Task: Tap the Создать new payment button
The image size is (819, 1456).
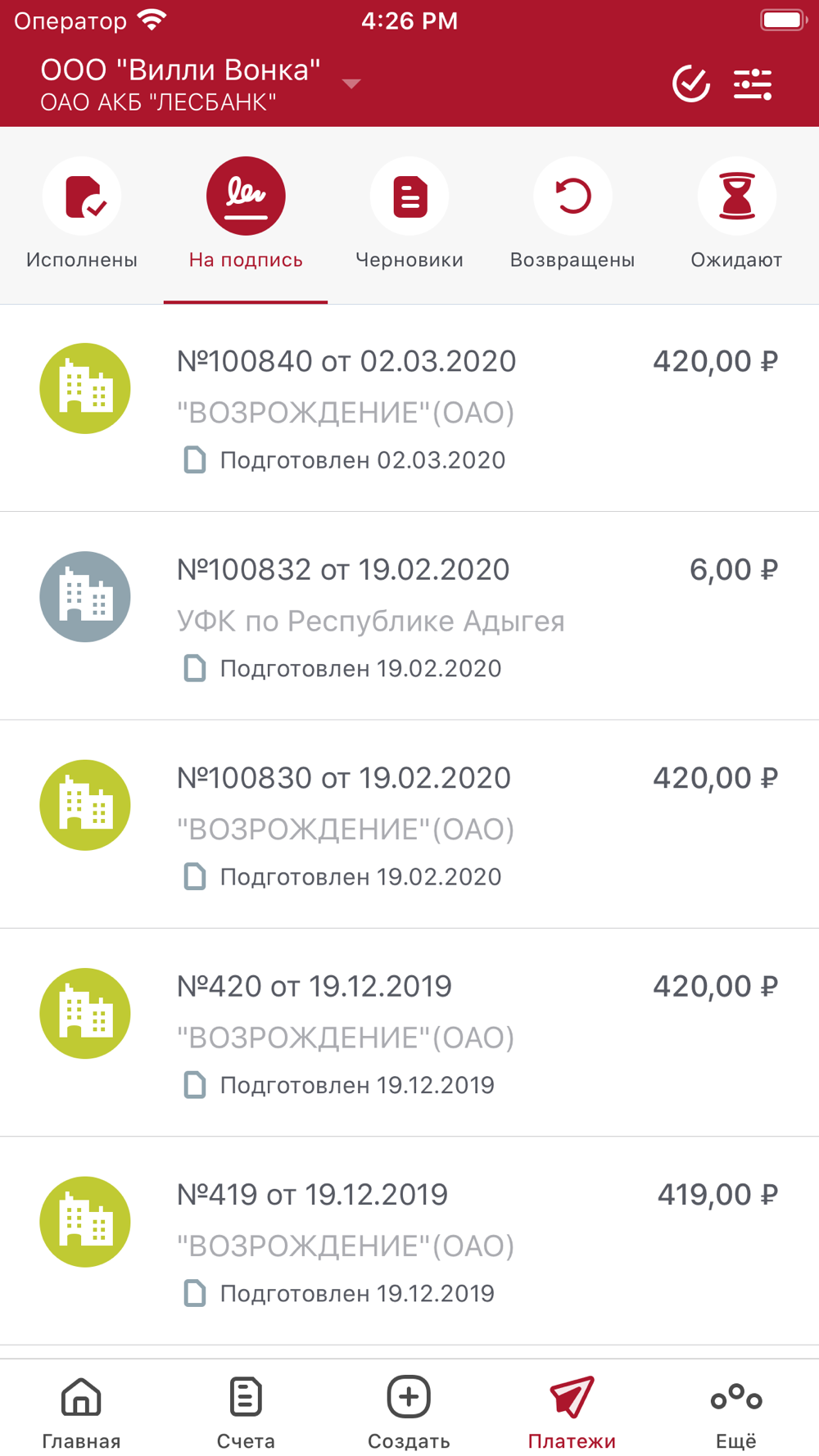Action: coord(409,1412)
